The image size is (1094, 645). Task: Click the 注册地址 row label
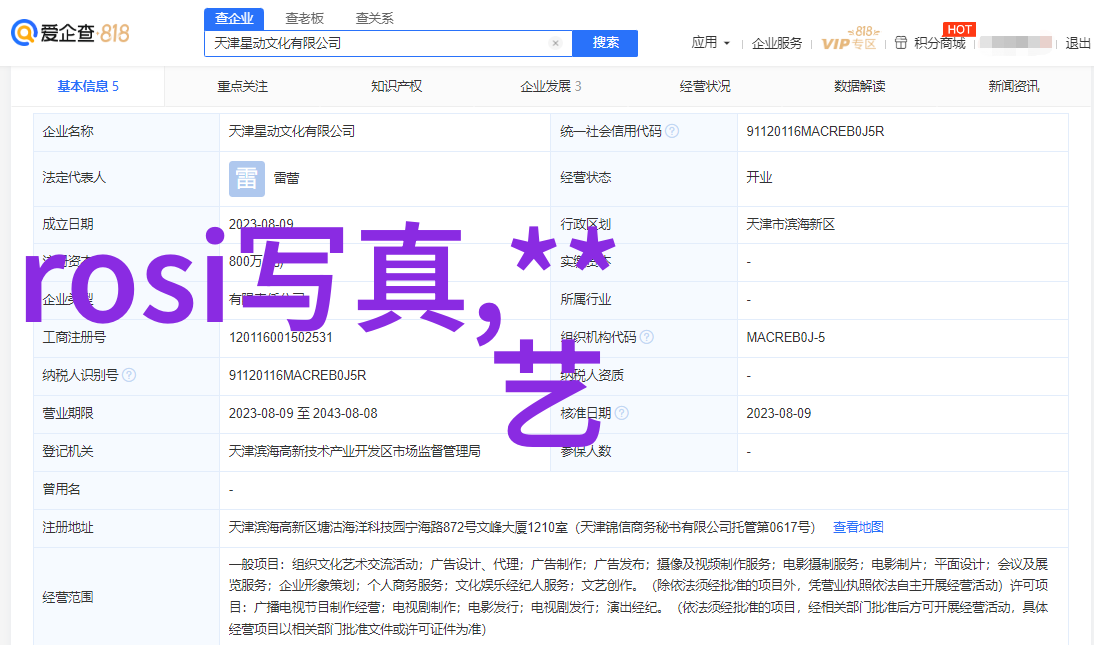pos(68,527)
